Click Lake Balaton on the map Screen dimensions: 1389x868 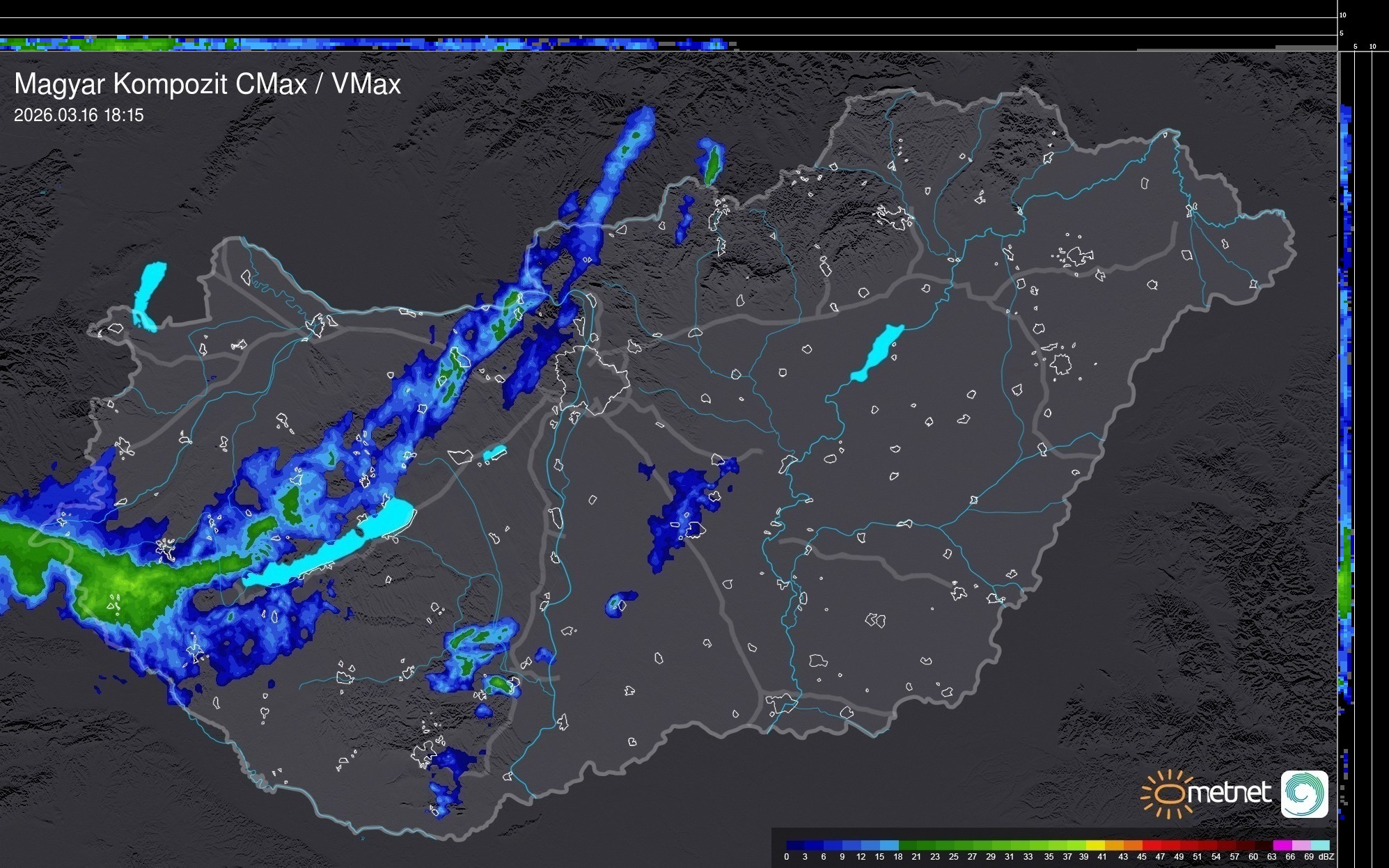[x=333, y=550]
